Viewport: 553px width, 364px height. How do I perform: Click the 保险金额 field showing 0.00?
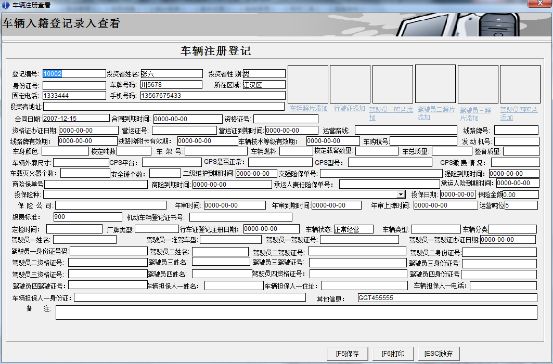click(x=521, y=194)
